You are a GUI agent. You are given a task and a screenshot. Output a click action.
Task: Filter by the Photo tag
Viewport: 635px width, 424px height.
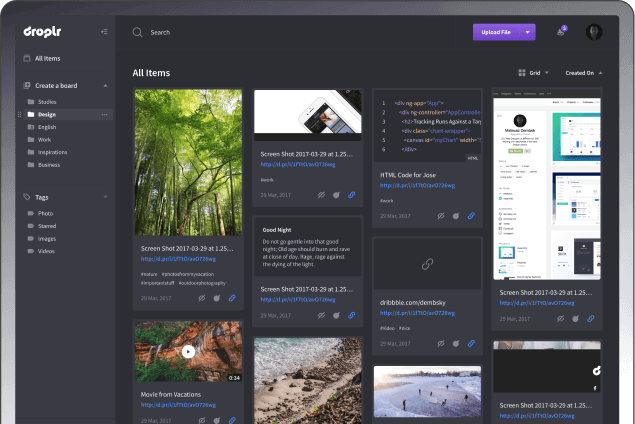45,213
